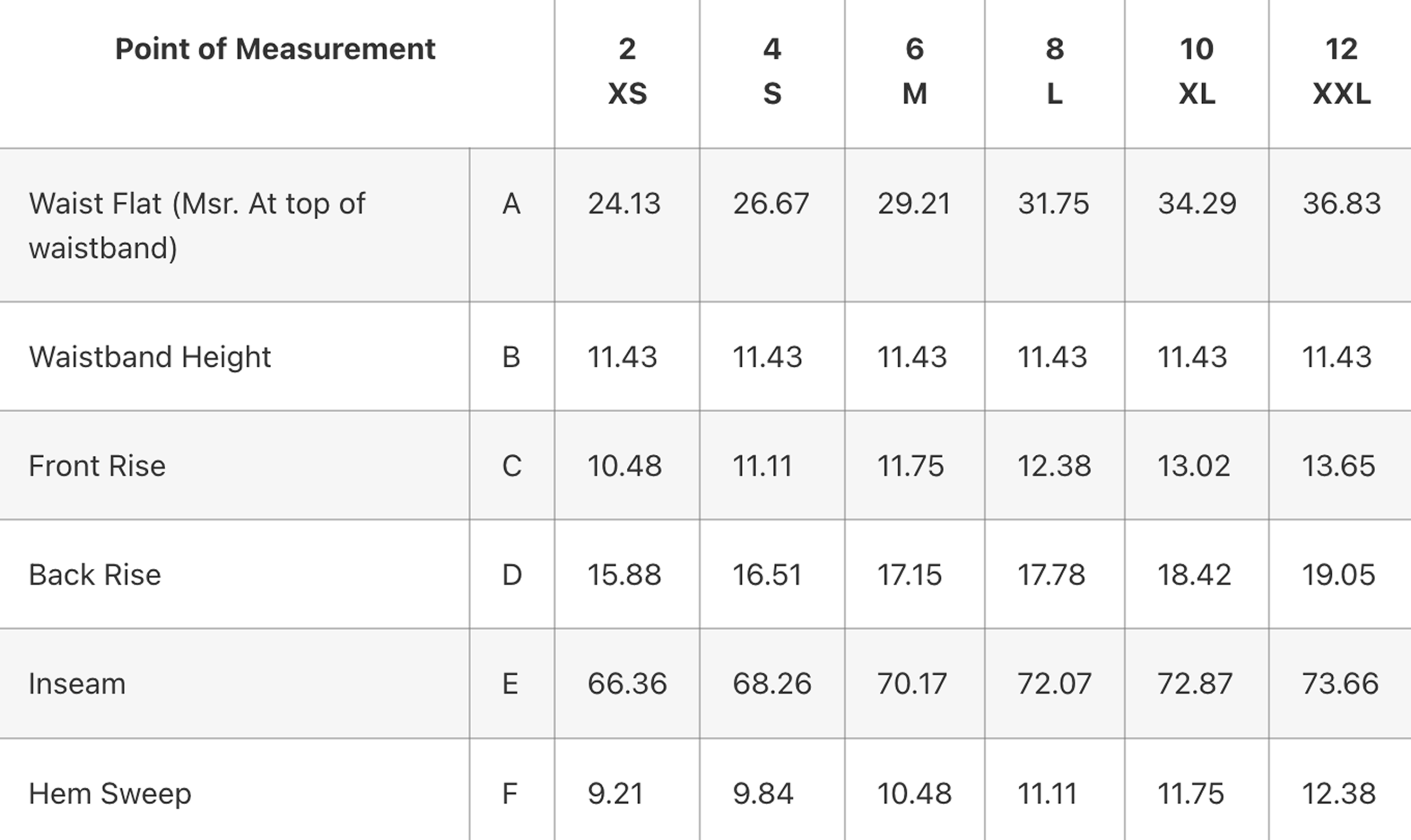Select the 2 XS size column header
This screenshot has height=840, width=1411.
pyautogui.click(x=627, y=71)
